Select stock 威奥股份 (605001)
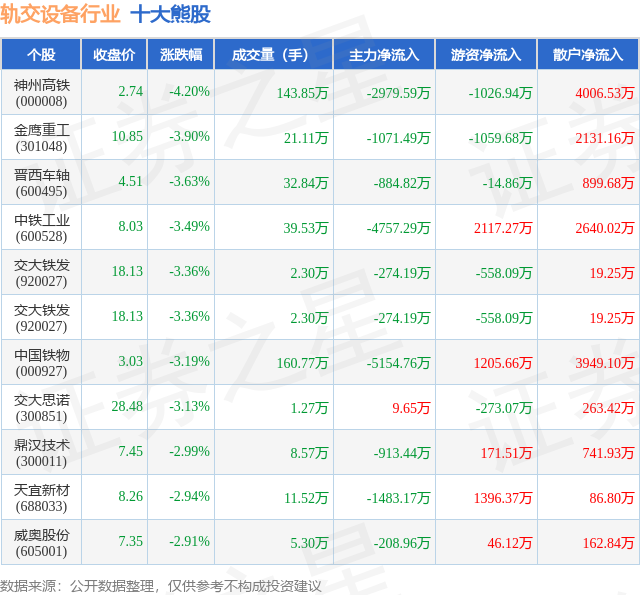The width and height of the screenshot is (640, 595). (42, 543)
